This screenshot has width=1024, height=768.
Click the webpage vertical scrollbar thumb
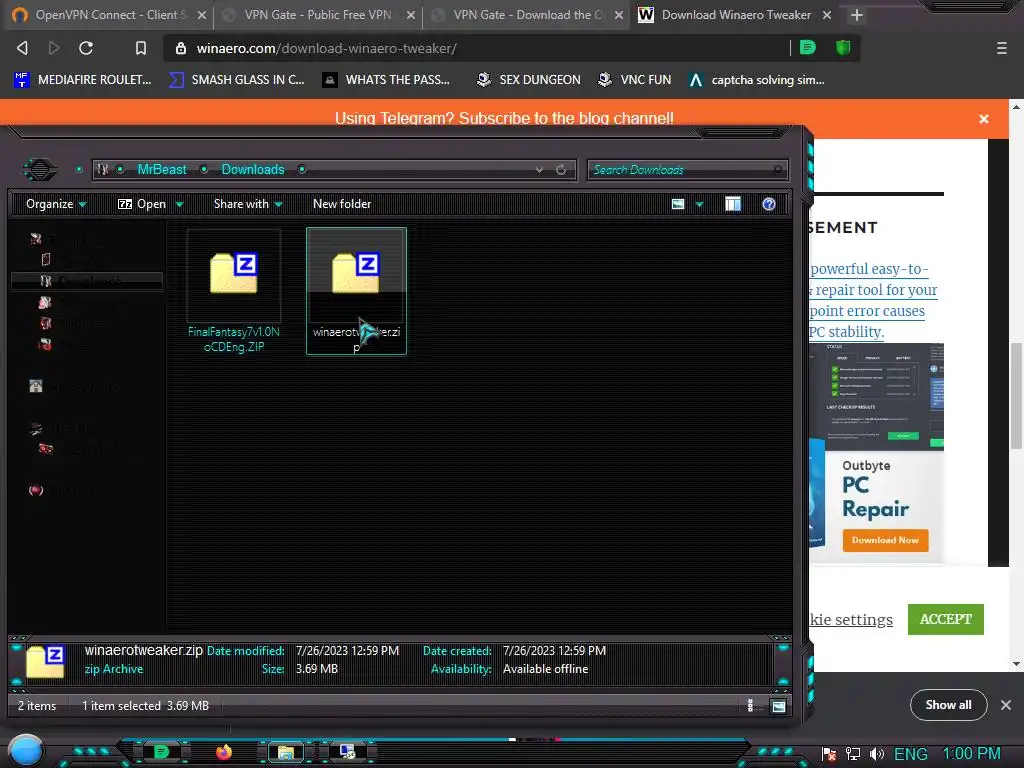click(1016, 395)
